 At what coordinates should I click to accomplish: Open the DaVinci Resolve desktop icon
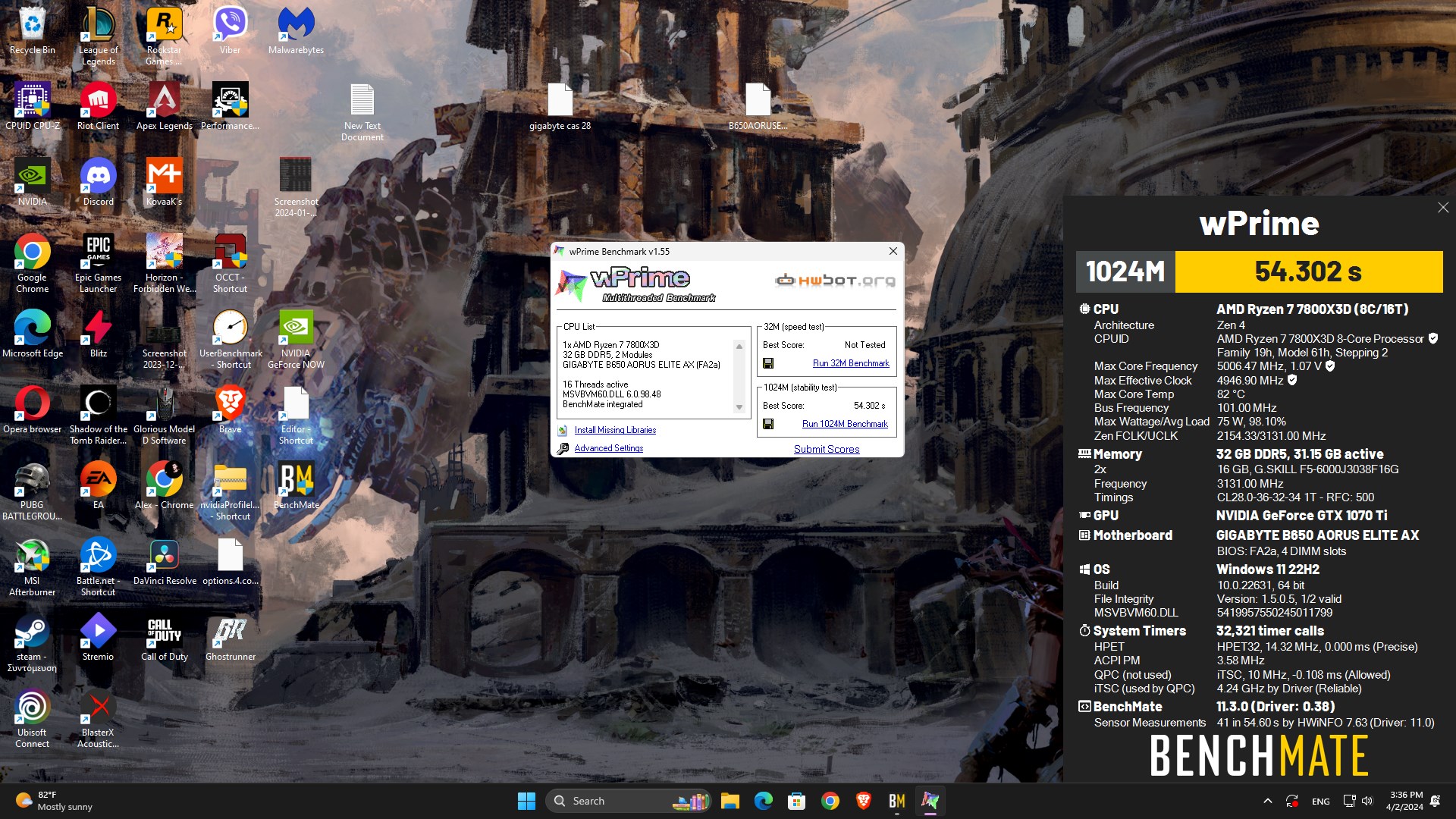point(165,562)
